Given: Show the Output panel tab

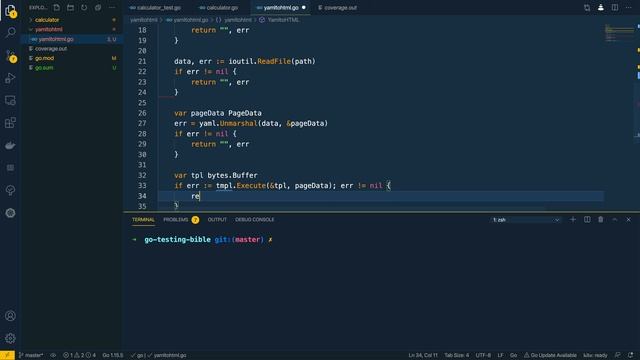Looking at the screenshot, I should [217, 220].
